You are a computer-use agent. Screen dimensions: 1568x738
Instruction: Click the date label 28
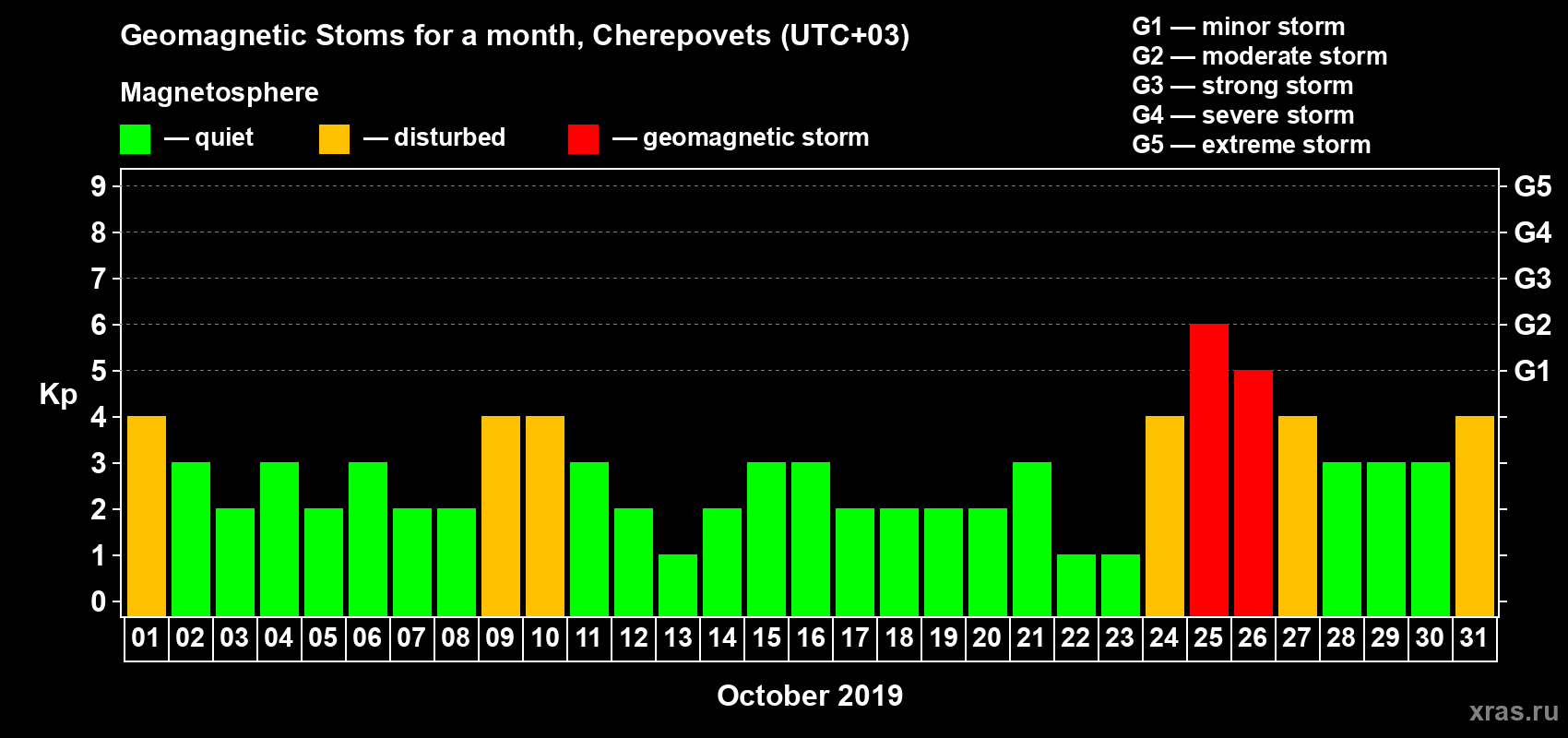click(1341, 638)
